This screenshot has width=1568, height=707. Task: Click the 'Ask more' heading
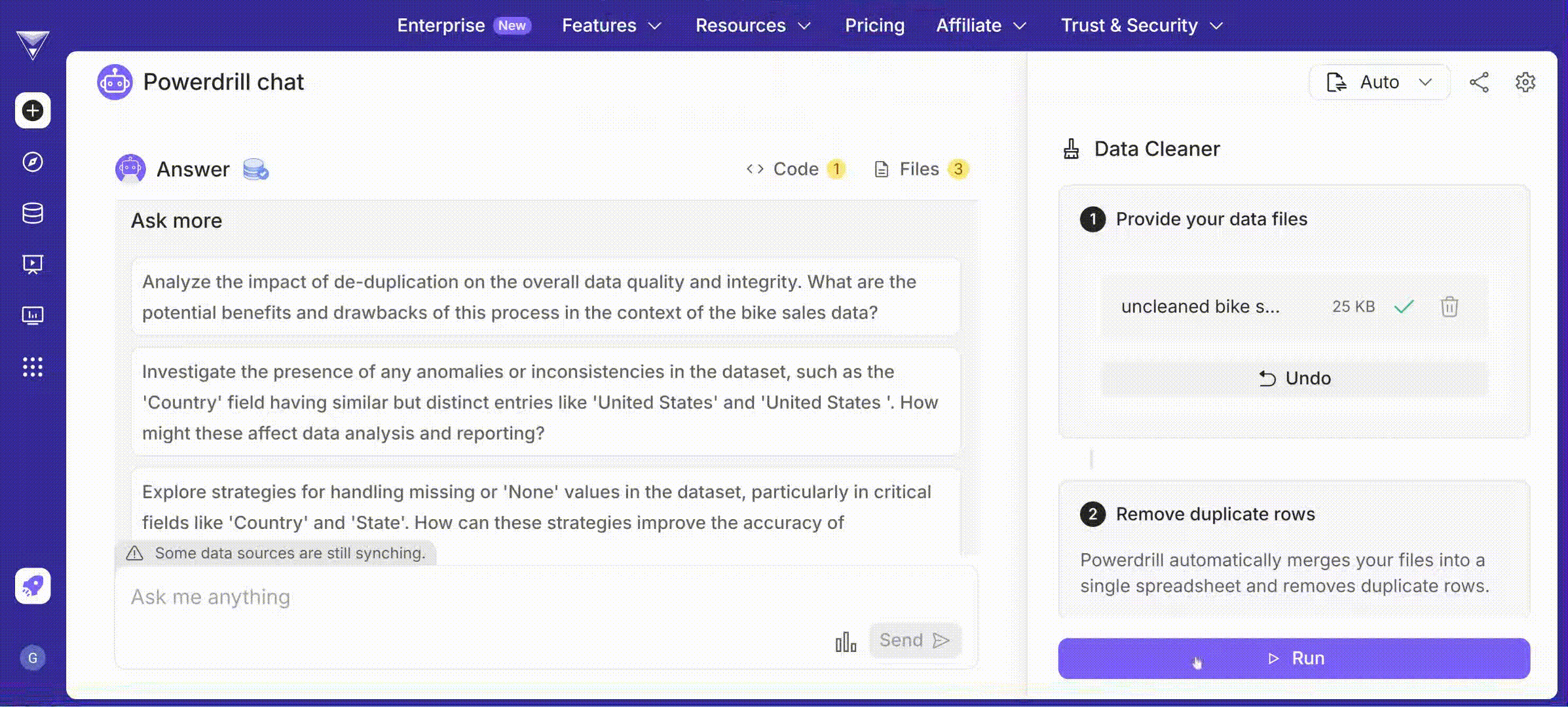click(x=176, y=221)
